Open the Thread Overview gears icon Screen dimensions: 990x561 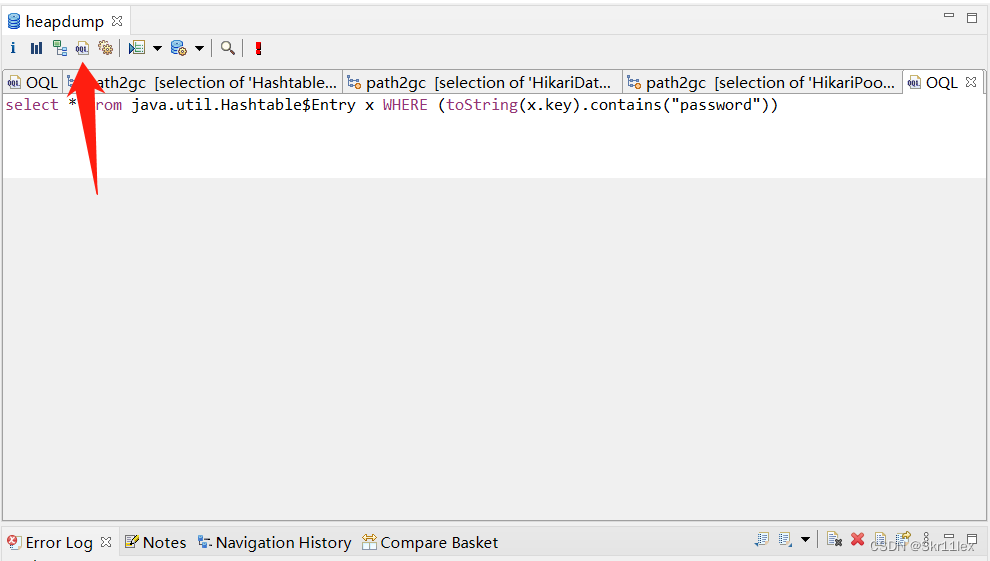point(105,48)
